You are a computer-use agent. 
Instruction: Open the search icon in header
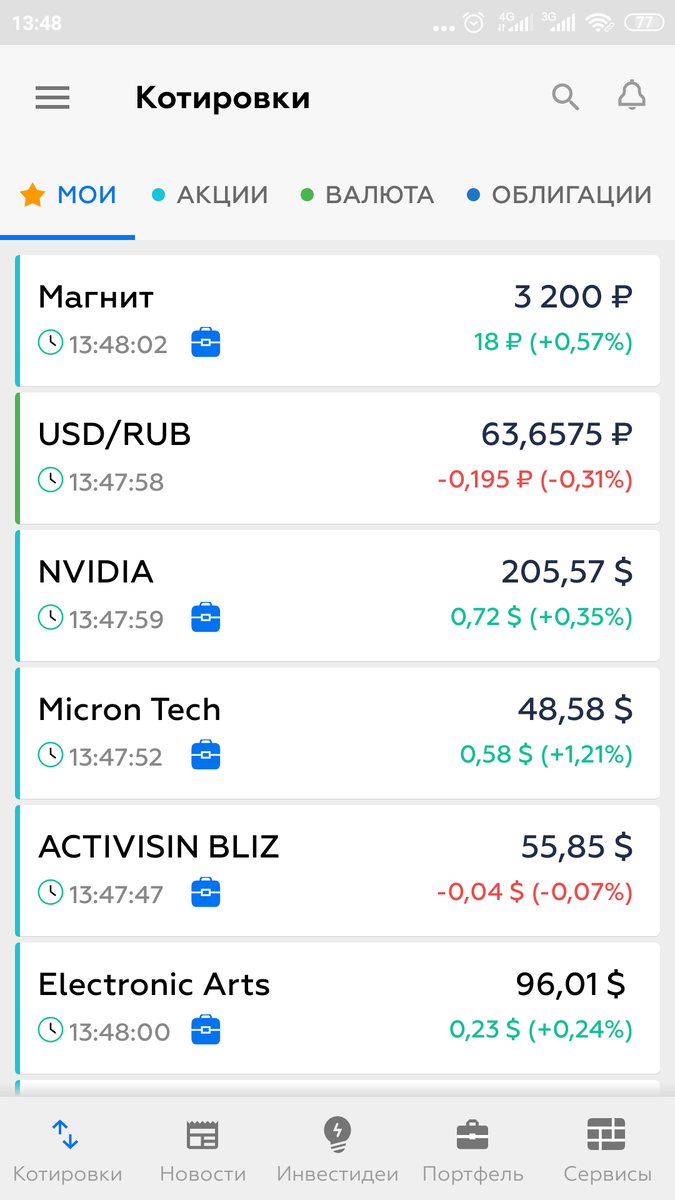pos(565,97)
